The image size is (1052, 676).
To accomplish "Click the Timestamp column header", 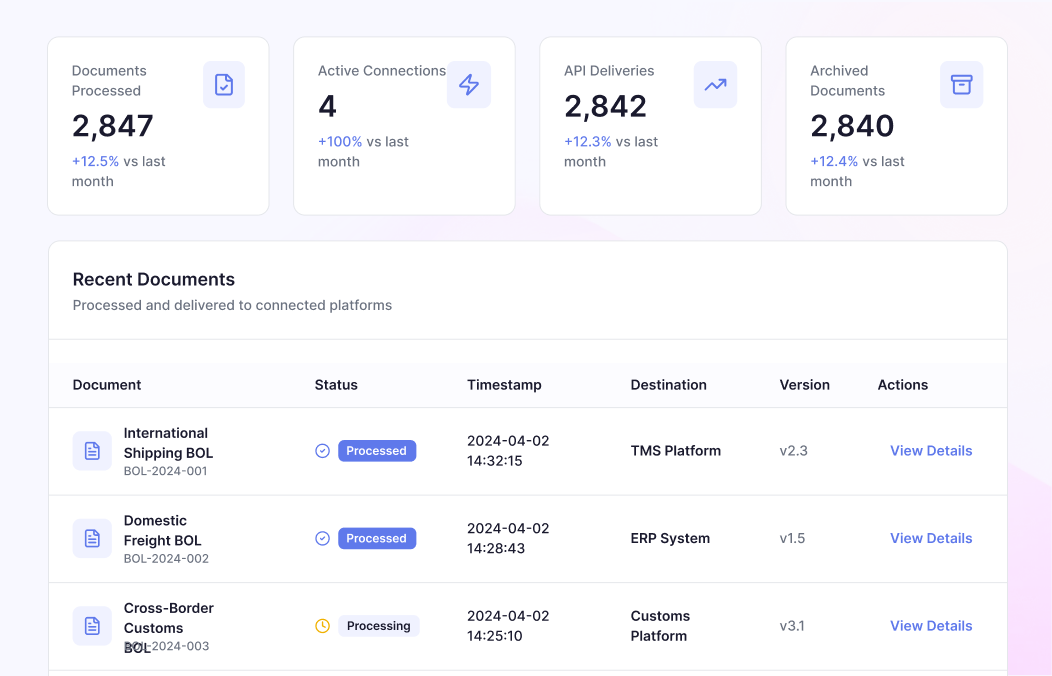I will click(x=504, y=385).
